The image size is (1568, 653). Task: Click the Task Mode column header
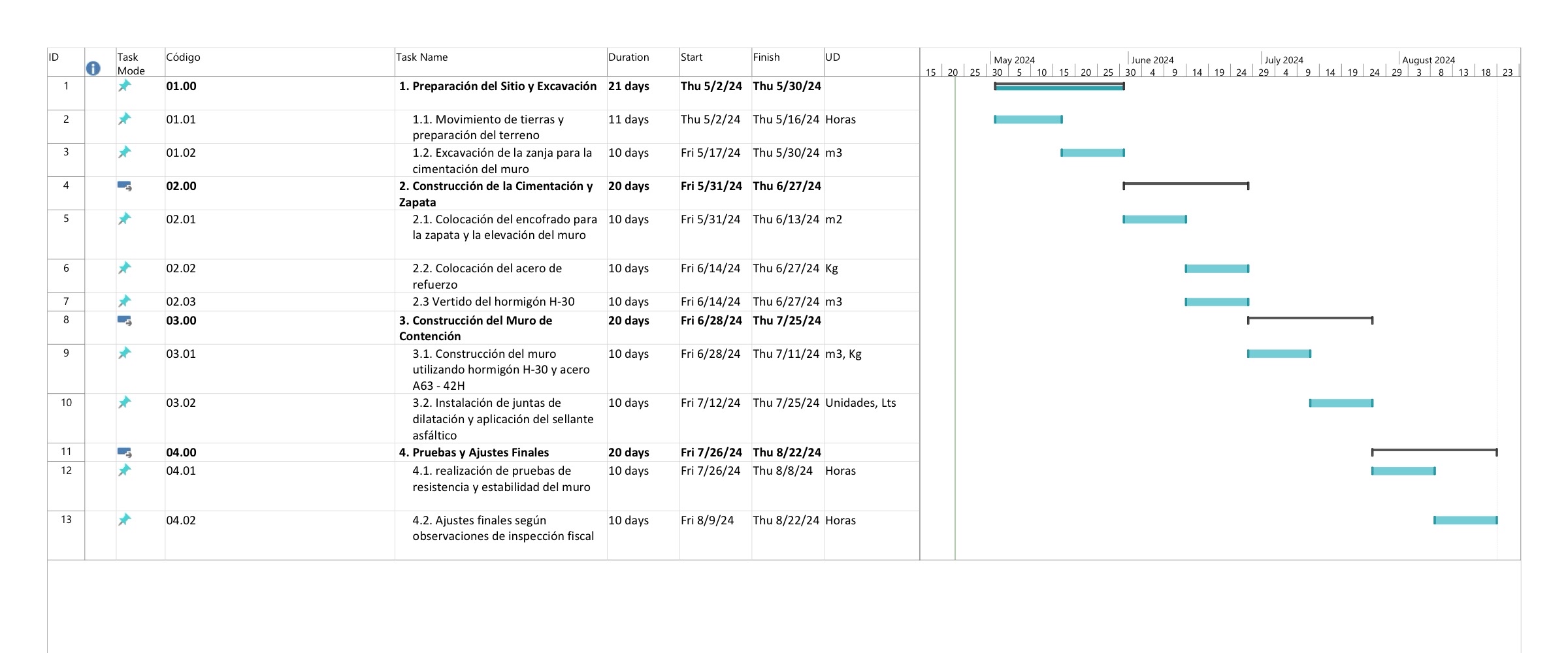click(130, 62)
